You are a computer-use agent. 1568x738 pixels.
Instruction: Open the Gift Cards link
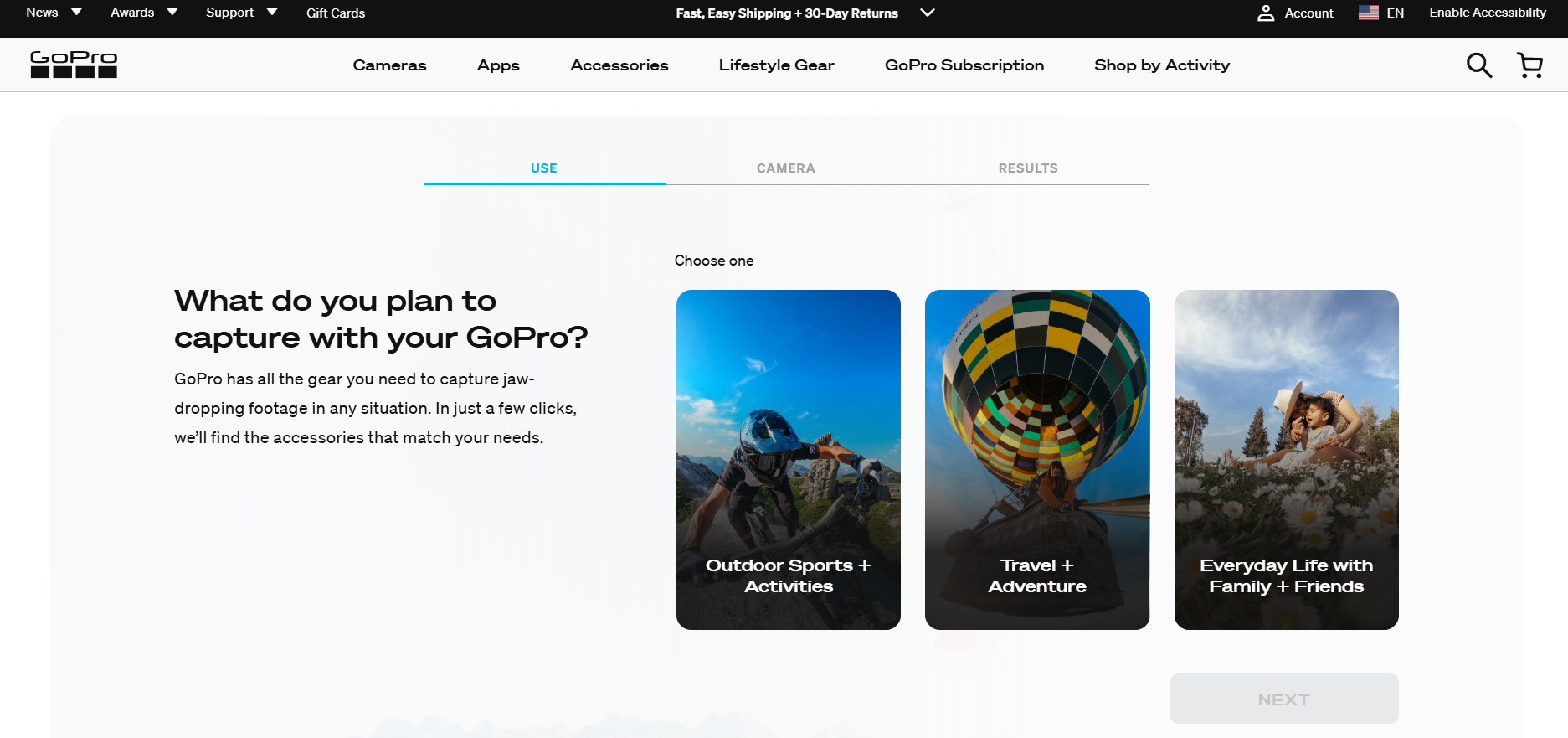coord(335,13)
